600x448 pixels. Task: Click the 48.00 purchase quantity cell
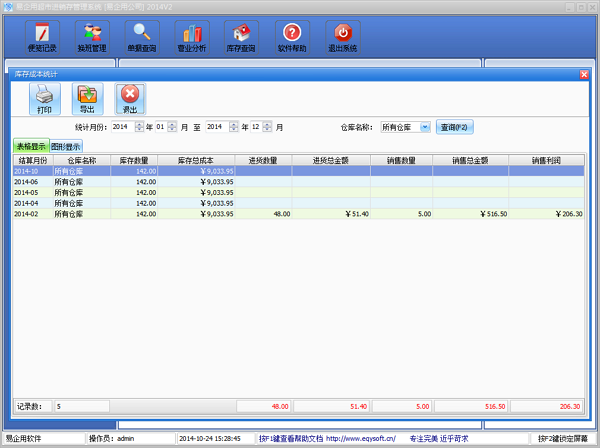(263, 214)
